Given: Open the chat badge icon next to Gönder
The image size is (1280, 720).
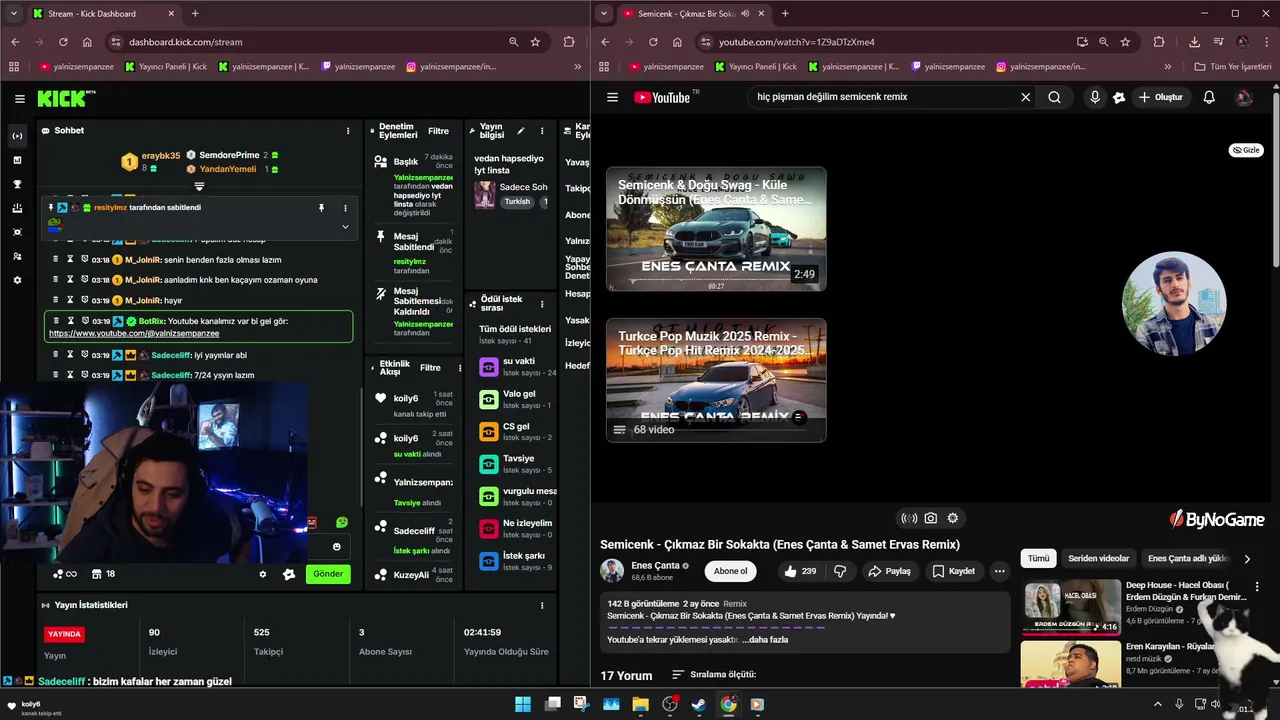Looking at the screenshot, I should coord(289,574).
